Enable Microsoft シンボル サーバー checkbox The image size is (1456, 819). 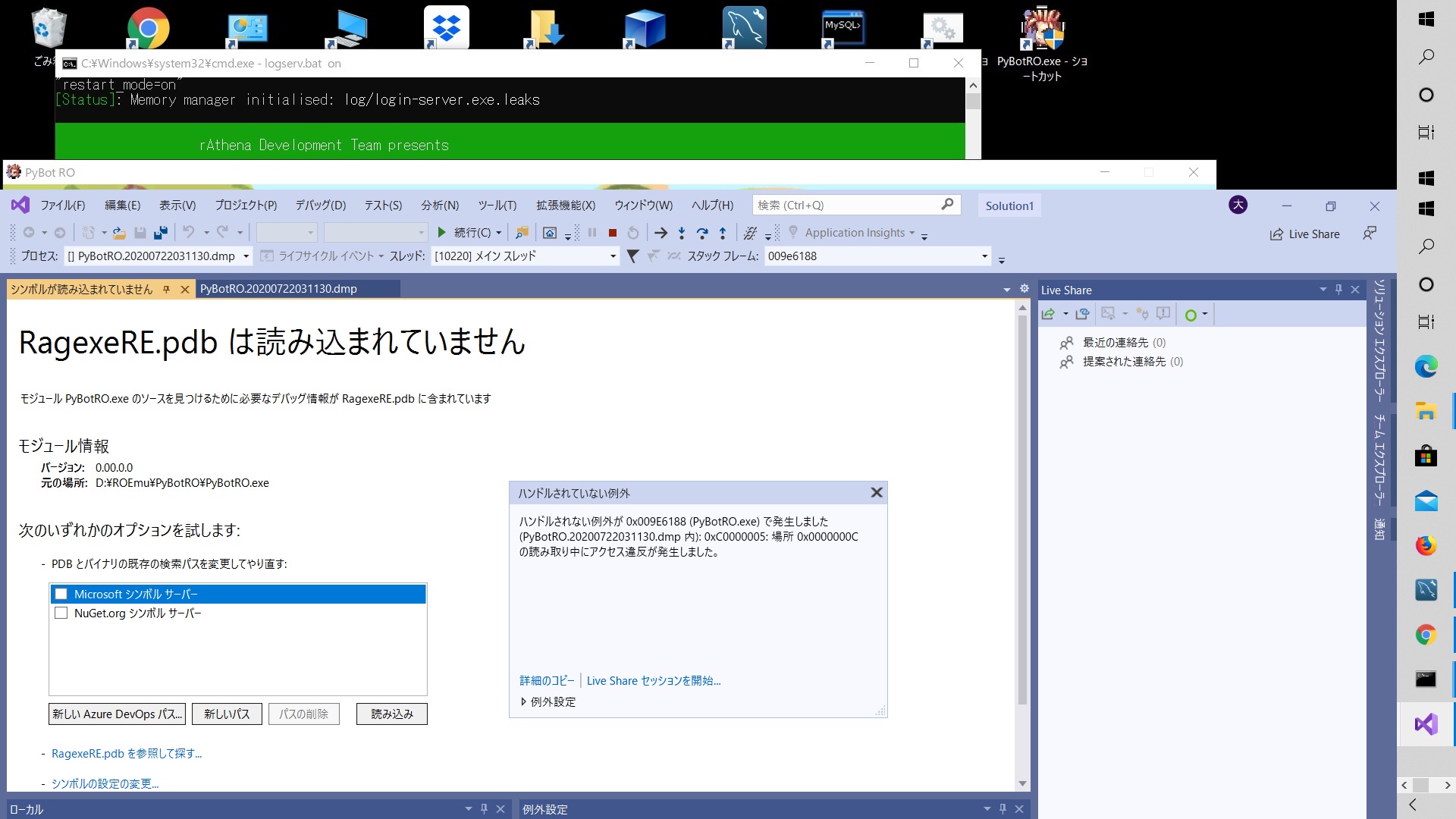(x=61, y=595)
